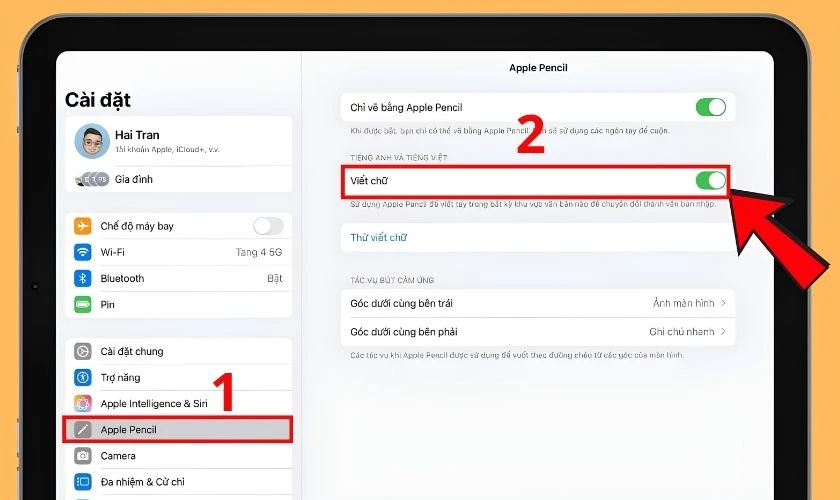Image resolution: width=840 pixels, height=500 pixels.
Task: Click the Bluetooth Bật status text
Action: (x=274, y=278)
